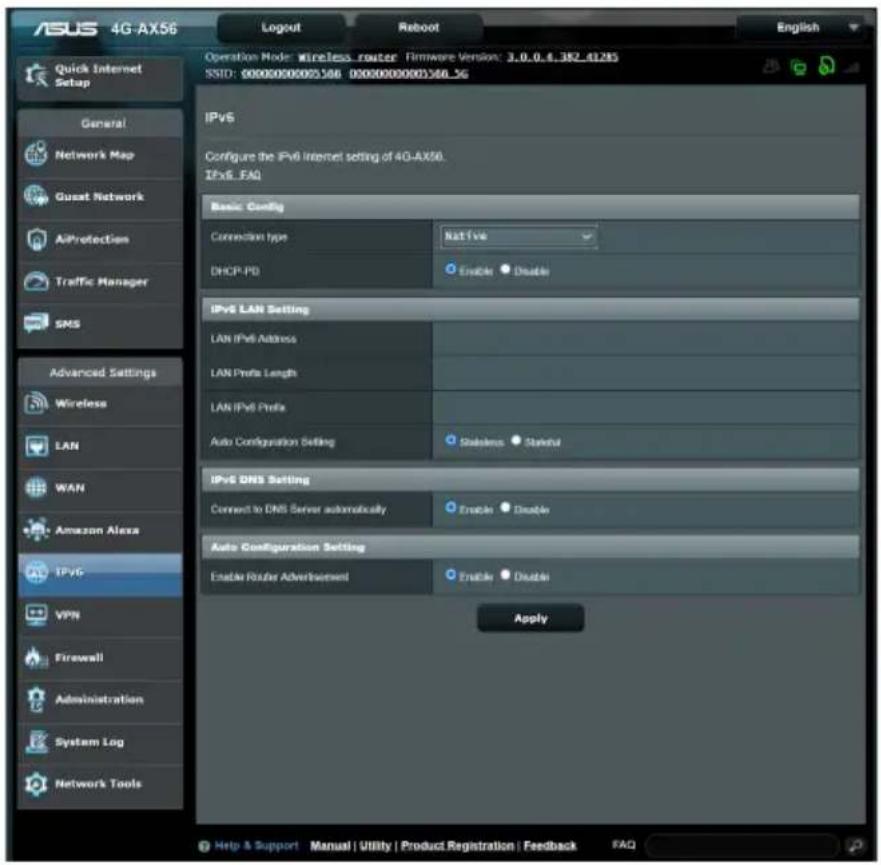The width and height of the screenshot is (881, 865).
Task: Open Traffic Manager menu item
Action: (100, 281)
